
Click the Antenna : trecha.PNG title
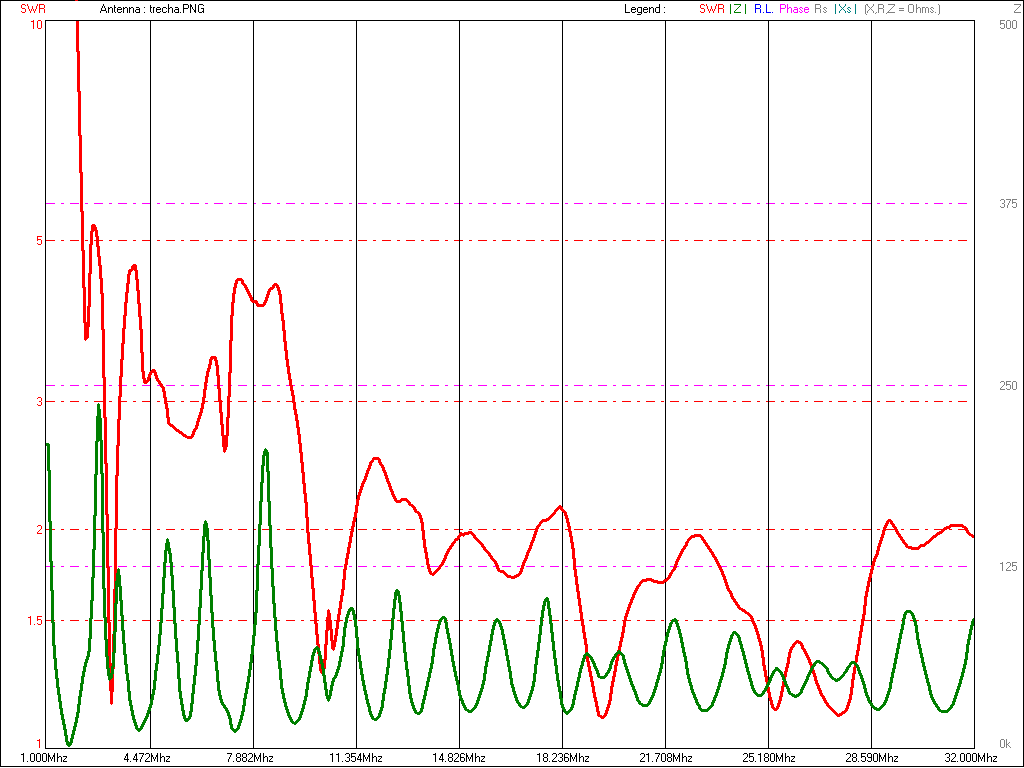[x=152, y=9]
